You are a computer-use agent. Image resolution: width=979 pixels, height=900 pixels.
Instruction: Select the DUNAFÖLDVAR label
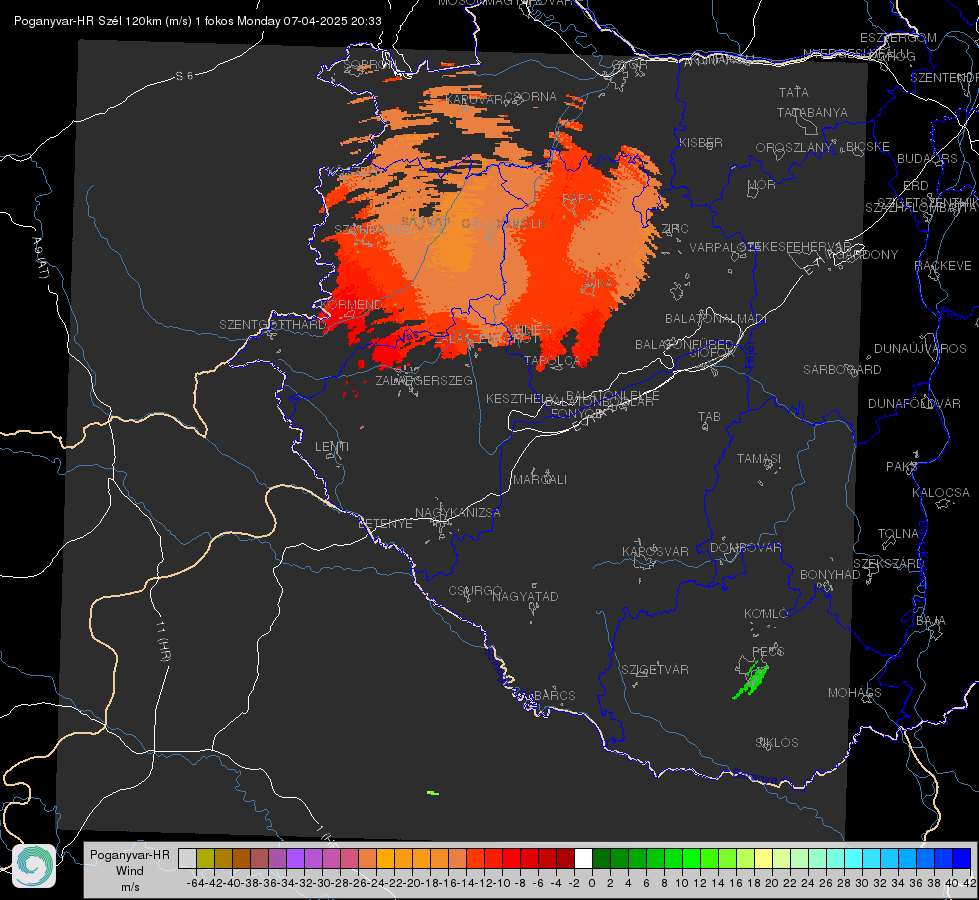[914, 403]
